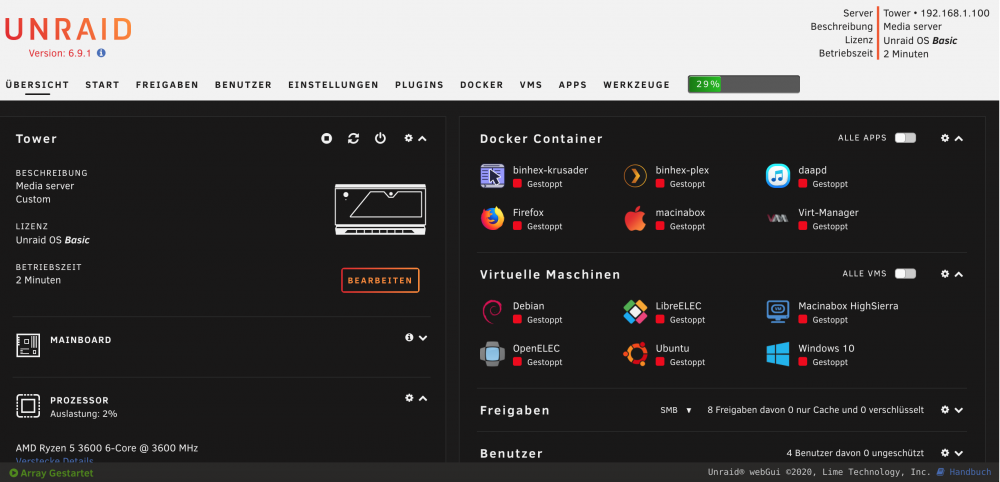The width and height of the screenshot is (1000, 482).
Task: Shut down Tower with the power icon
Action: [x=380, y=138]
